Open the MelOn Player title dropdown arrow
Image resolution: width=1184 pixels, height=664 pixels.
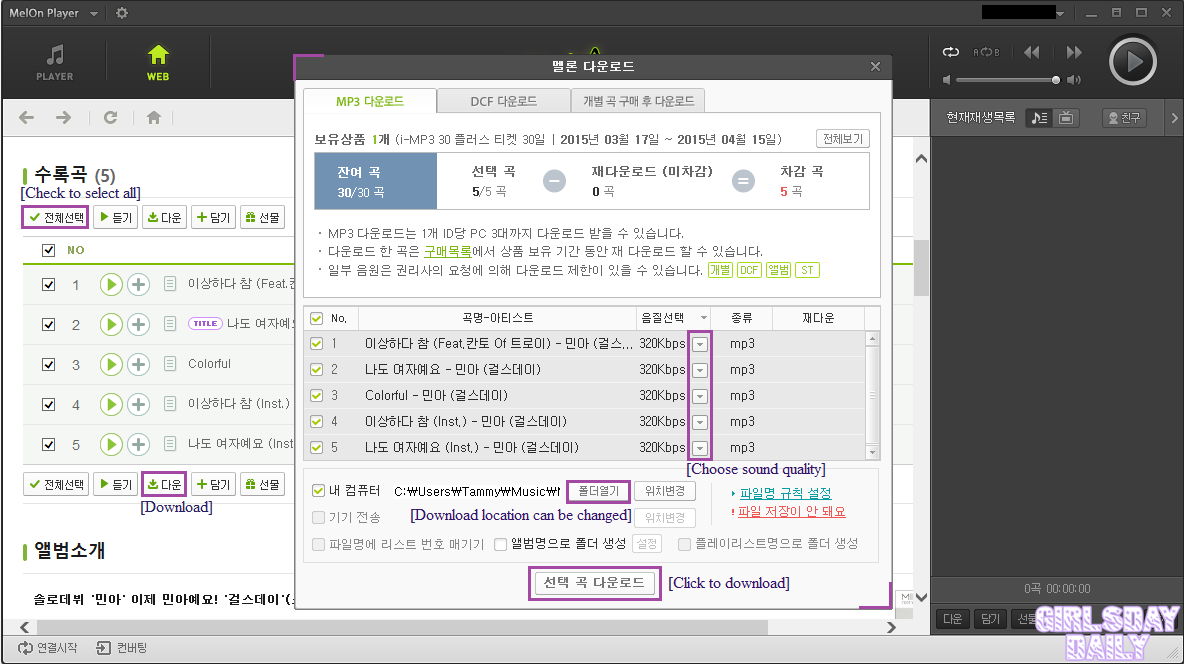[x=94, y=14]
